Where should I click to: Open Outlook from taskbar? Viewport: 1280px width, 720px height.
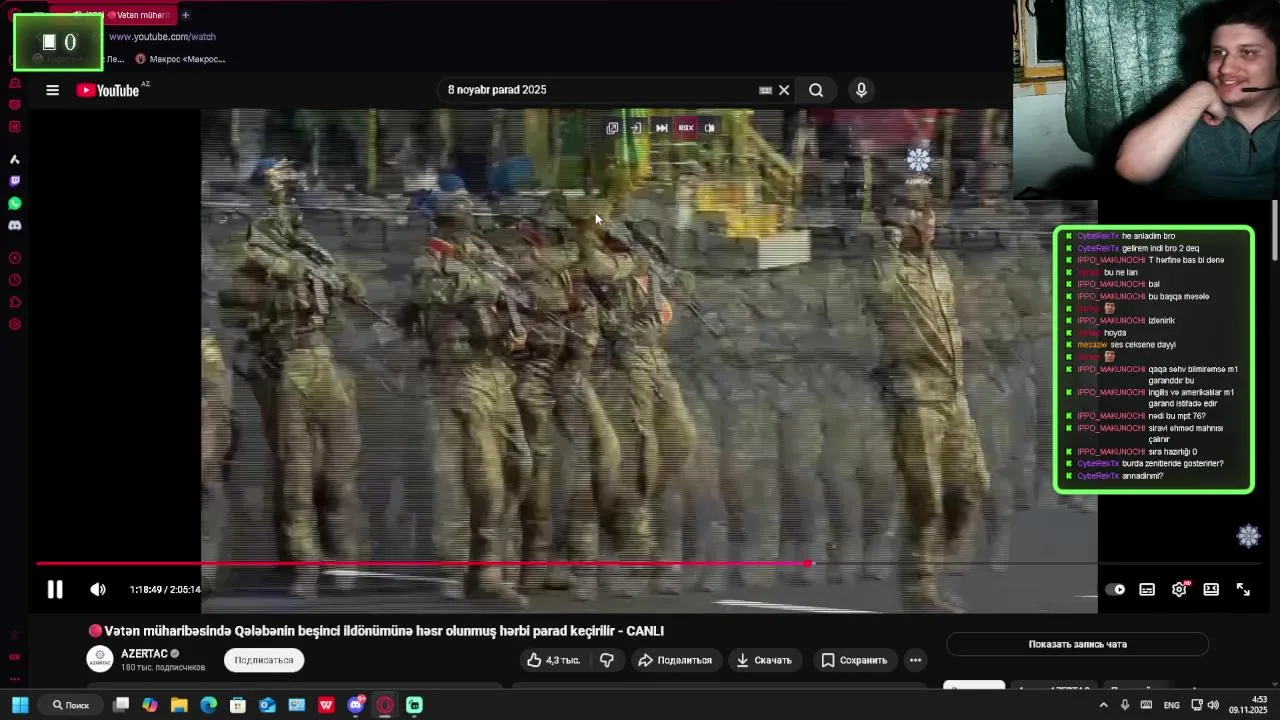pyautogui.click(x=267, y=705)
